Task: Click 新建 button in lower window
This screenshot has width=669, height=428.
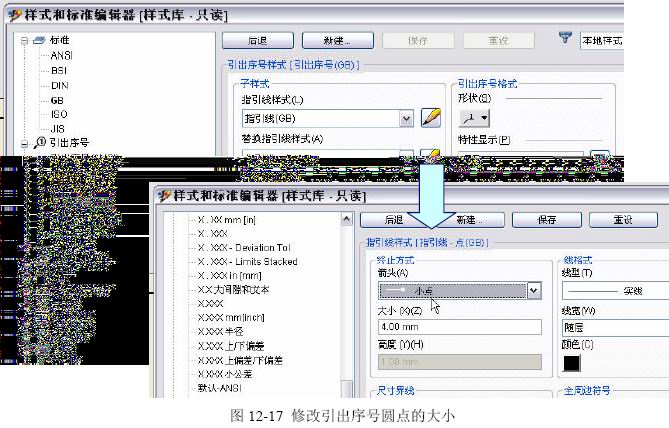Action: tap(468, 220)
